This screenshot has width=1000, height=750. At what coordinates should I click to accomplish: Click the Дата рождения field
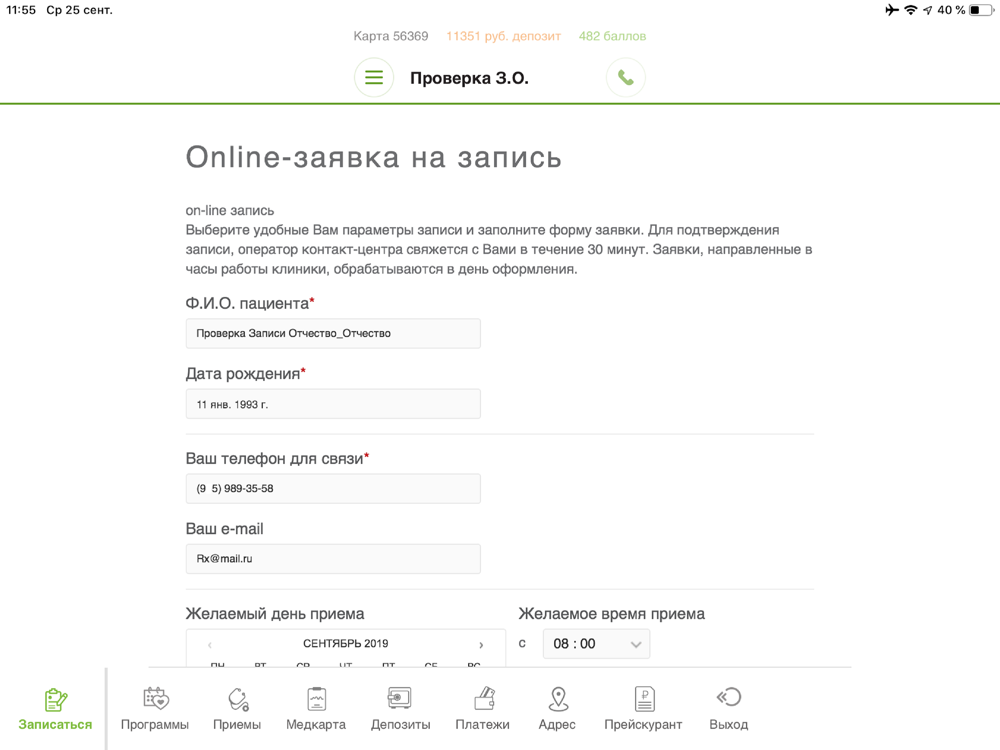point(333,404)
